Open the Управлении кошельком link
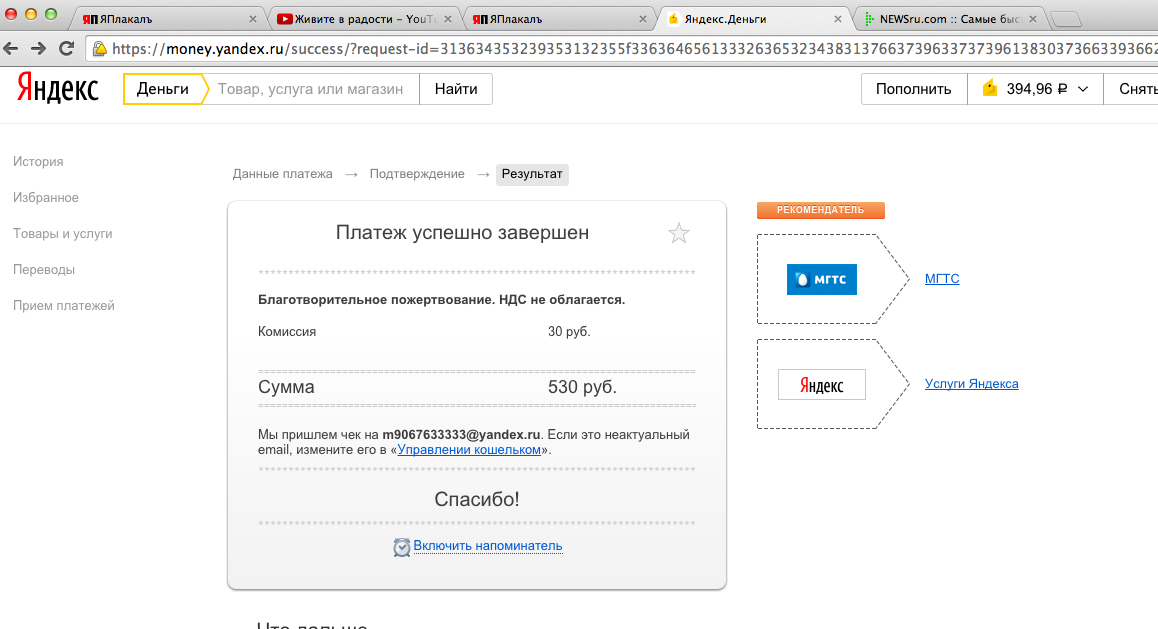Screen dimensions: 1158x629 click(x=469, y=450)
